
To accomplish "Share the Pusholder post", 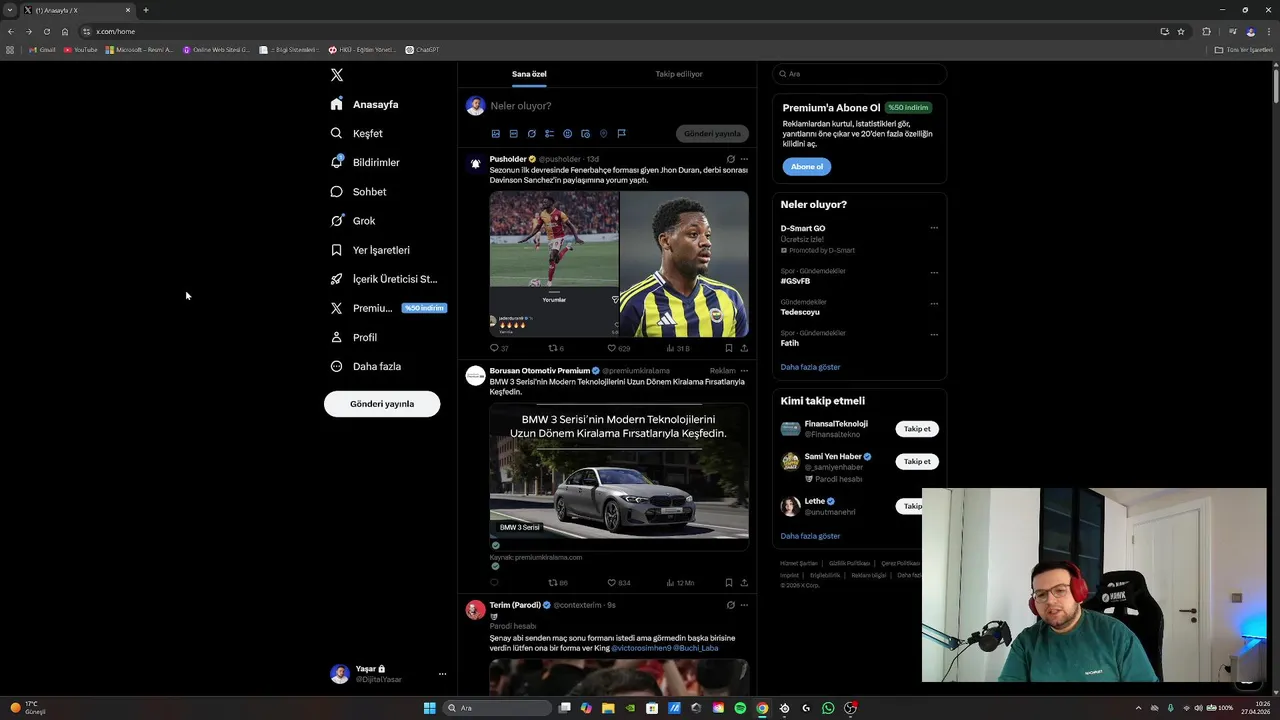I will (x=744, y=348).
